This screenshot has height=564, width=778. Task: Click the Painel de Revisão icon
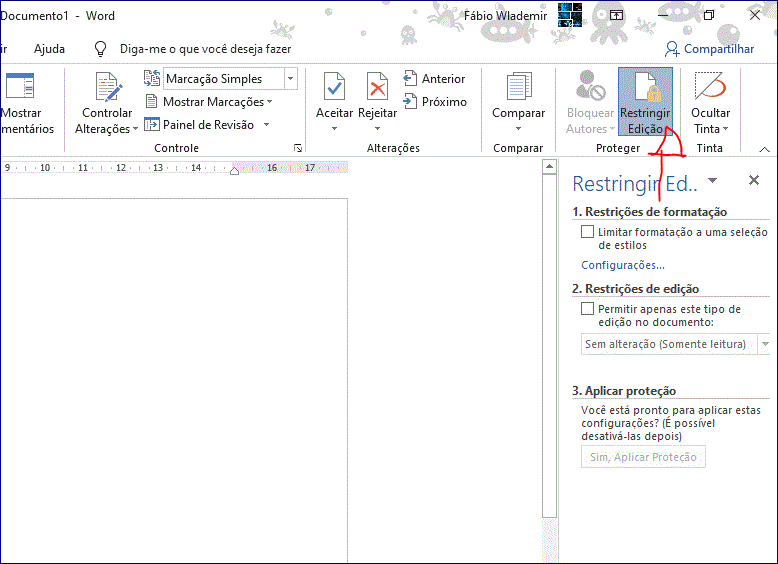151,125
